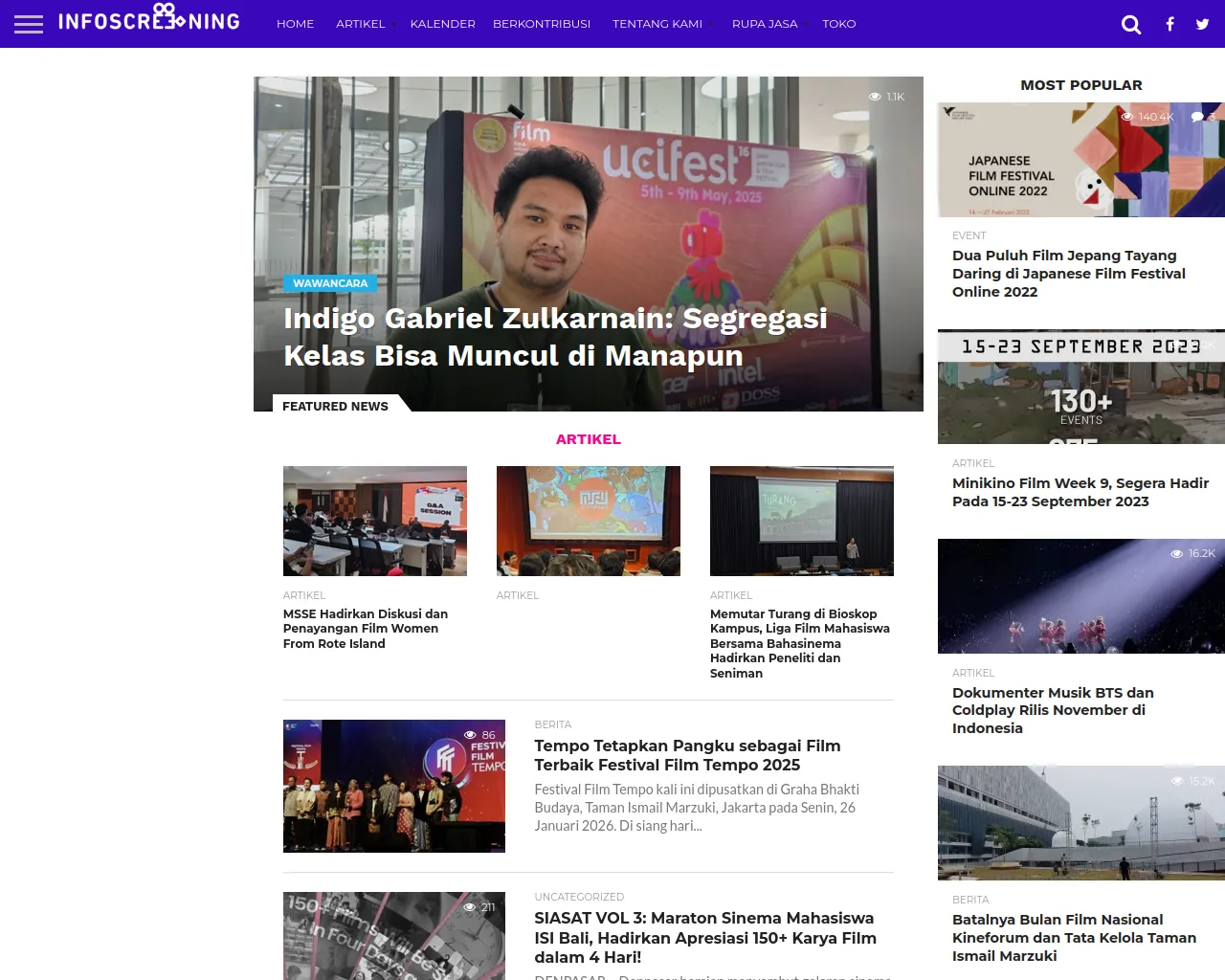Click the Most Popular sidebar heading

tap(1081, 85)
